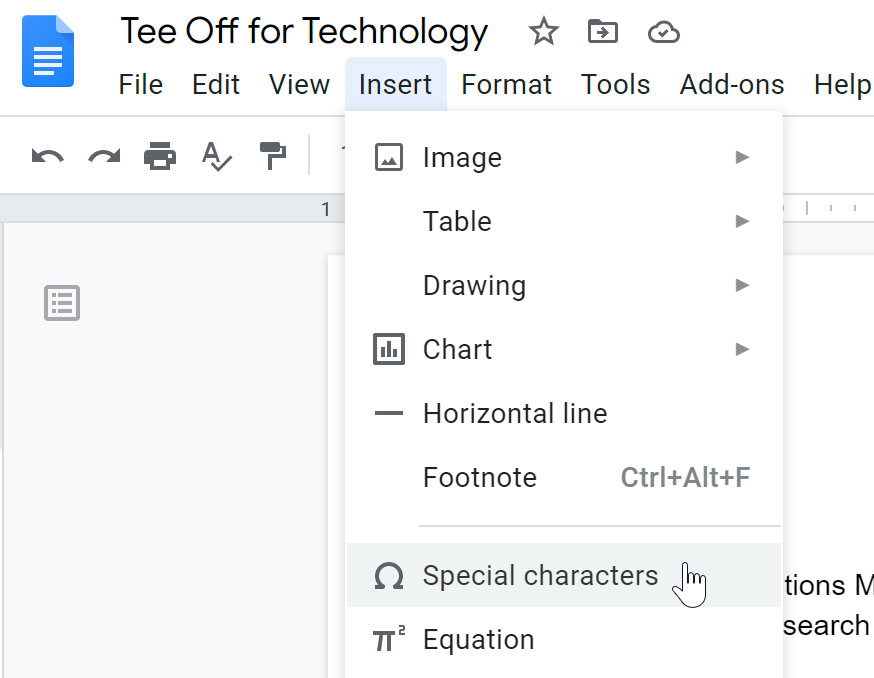
Task: Select the Paint format roller
Action: tap(273, 156)
